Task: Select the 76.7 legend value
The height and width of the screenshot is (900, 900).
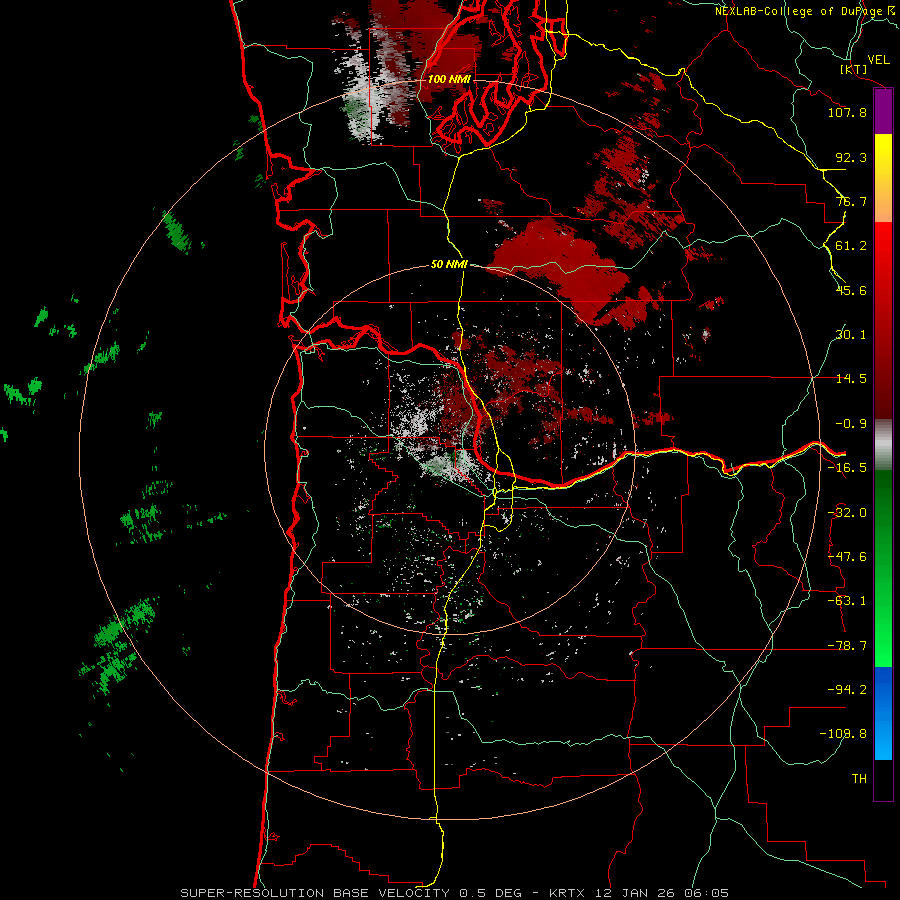Action: click(x=851, y=201)
